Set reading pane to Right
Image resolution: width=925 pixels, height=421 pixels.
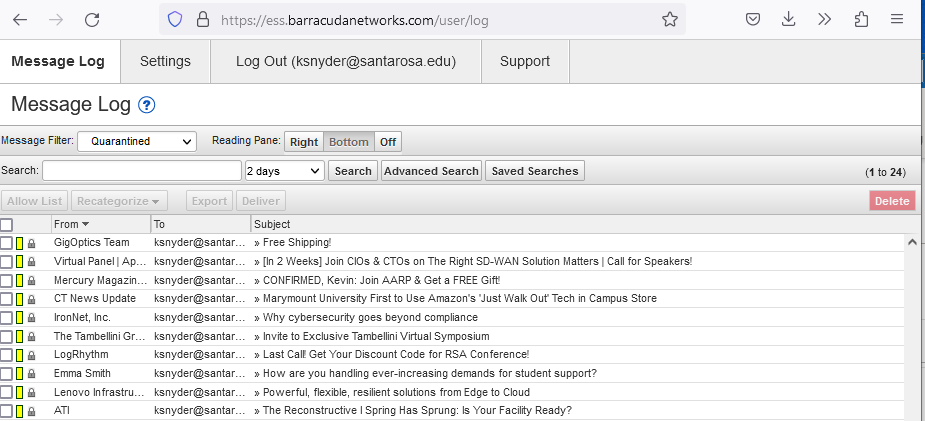[x=304, y=142]
